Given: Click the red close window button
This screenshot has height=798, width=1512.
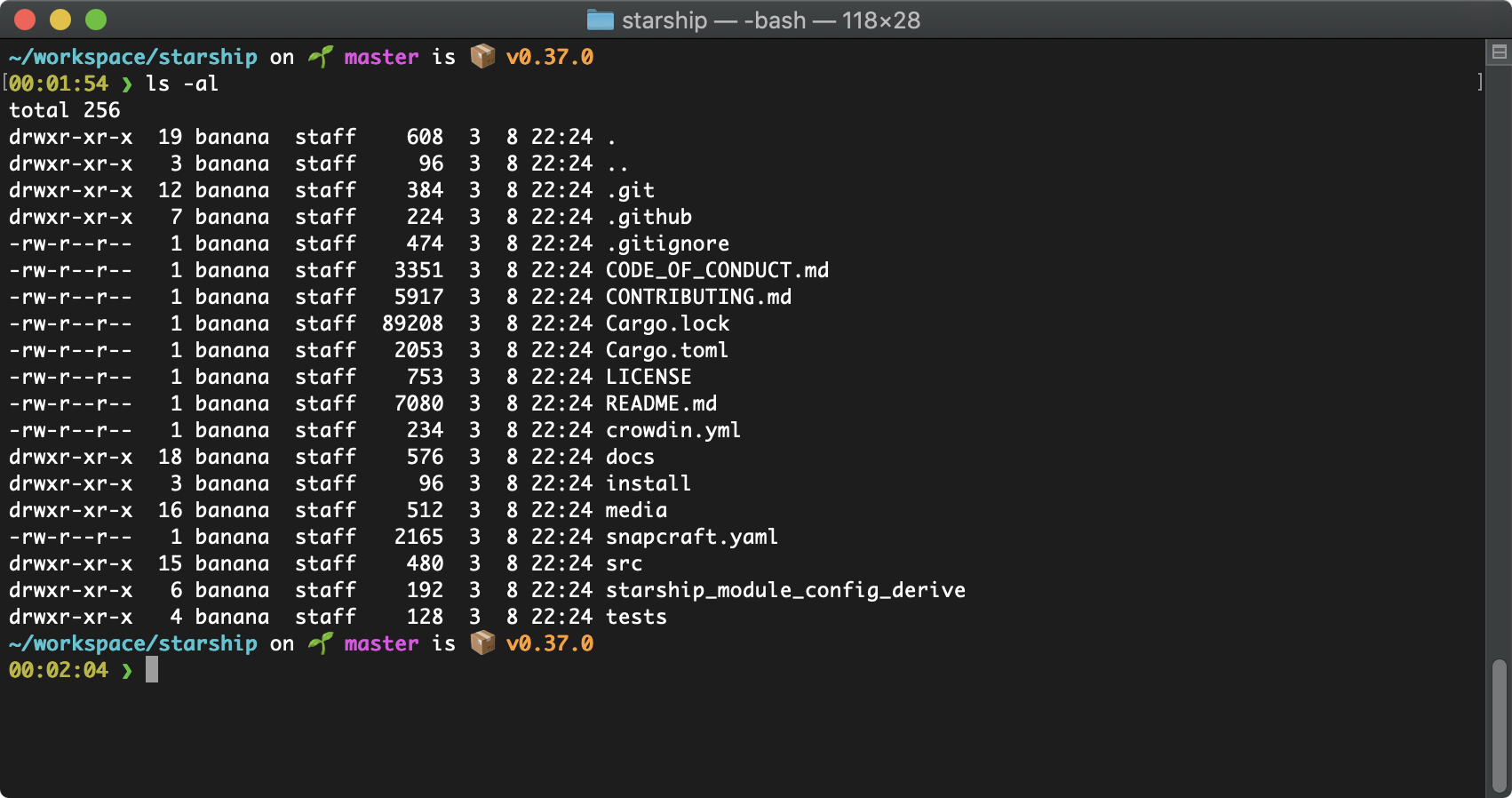Looking at the screenshot, I should pos(25,20).
